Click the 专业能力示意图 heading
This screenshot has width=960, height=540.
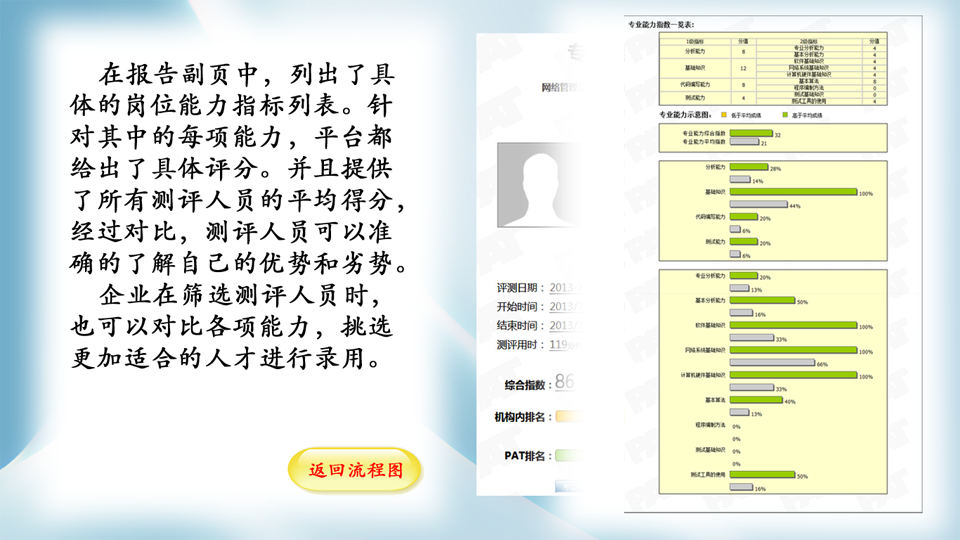(684, 114)
